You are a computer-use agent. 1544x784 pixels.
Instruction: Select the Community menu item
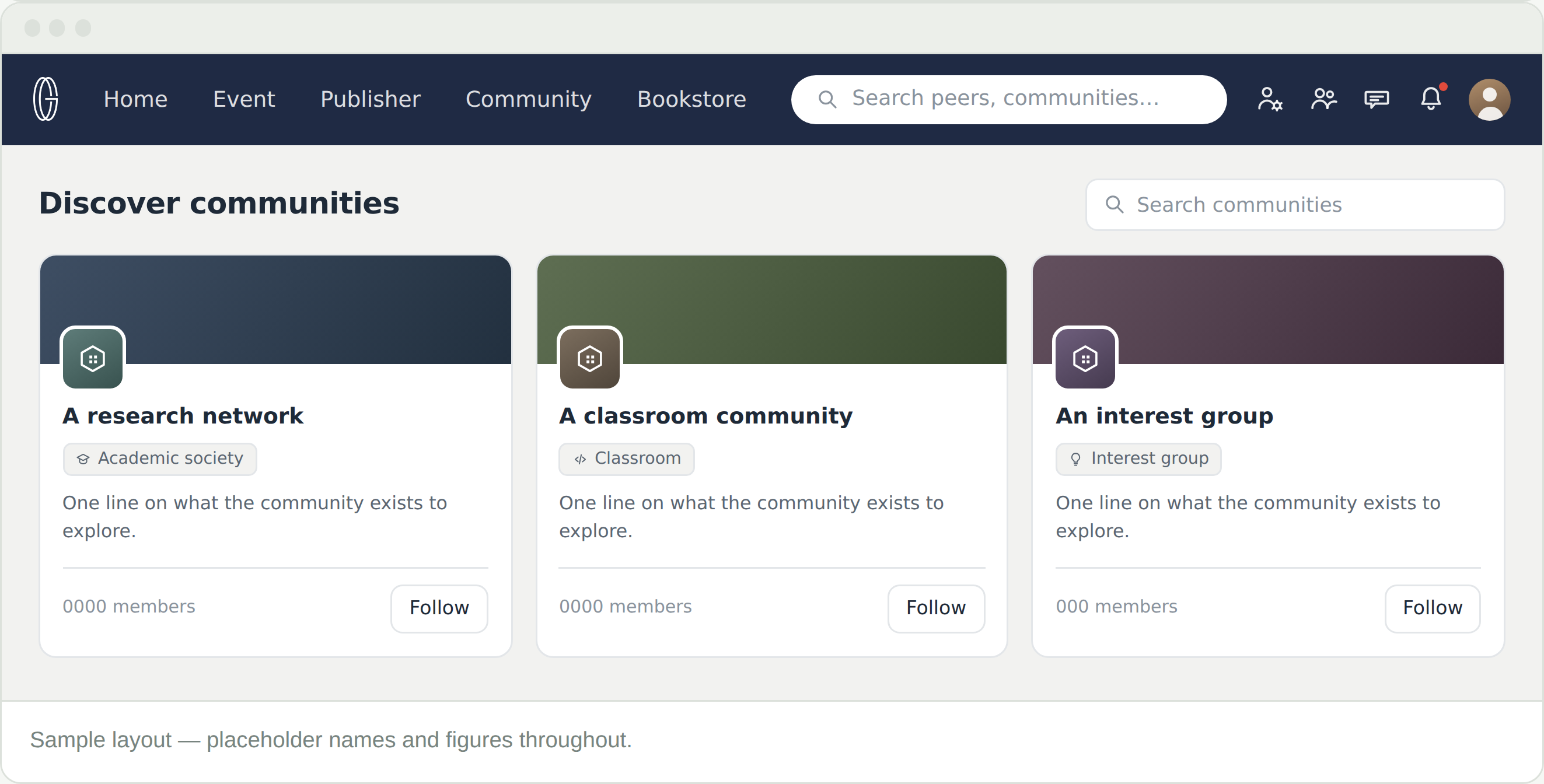[x=529, y=100]
